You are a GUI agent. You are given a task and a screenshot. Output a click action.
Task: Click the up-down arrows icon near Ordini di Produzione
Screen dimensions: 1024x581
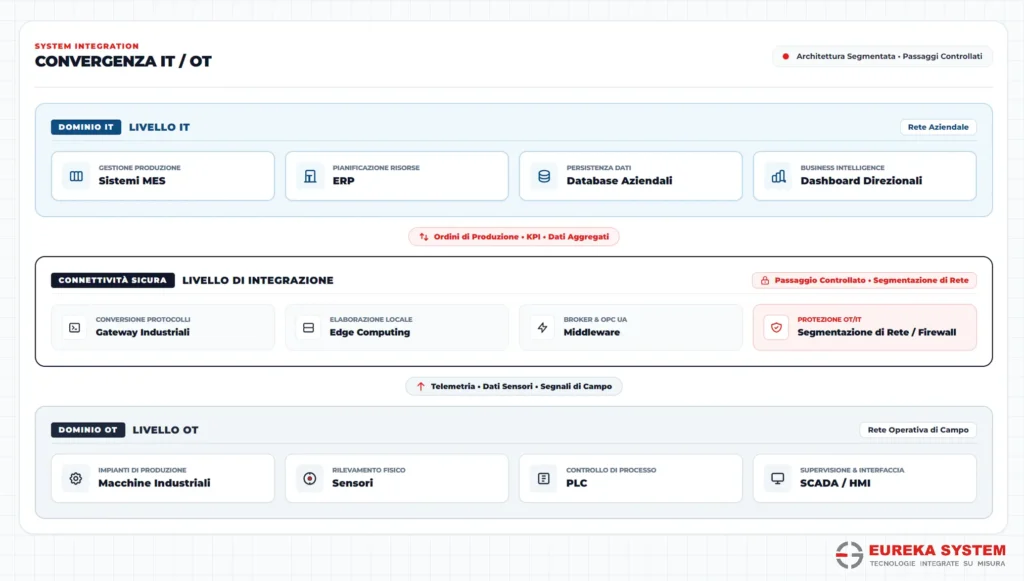click(424, 236)
